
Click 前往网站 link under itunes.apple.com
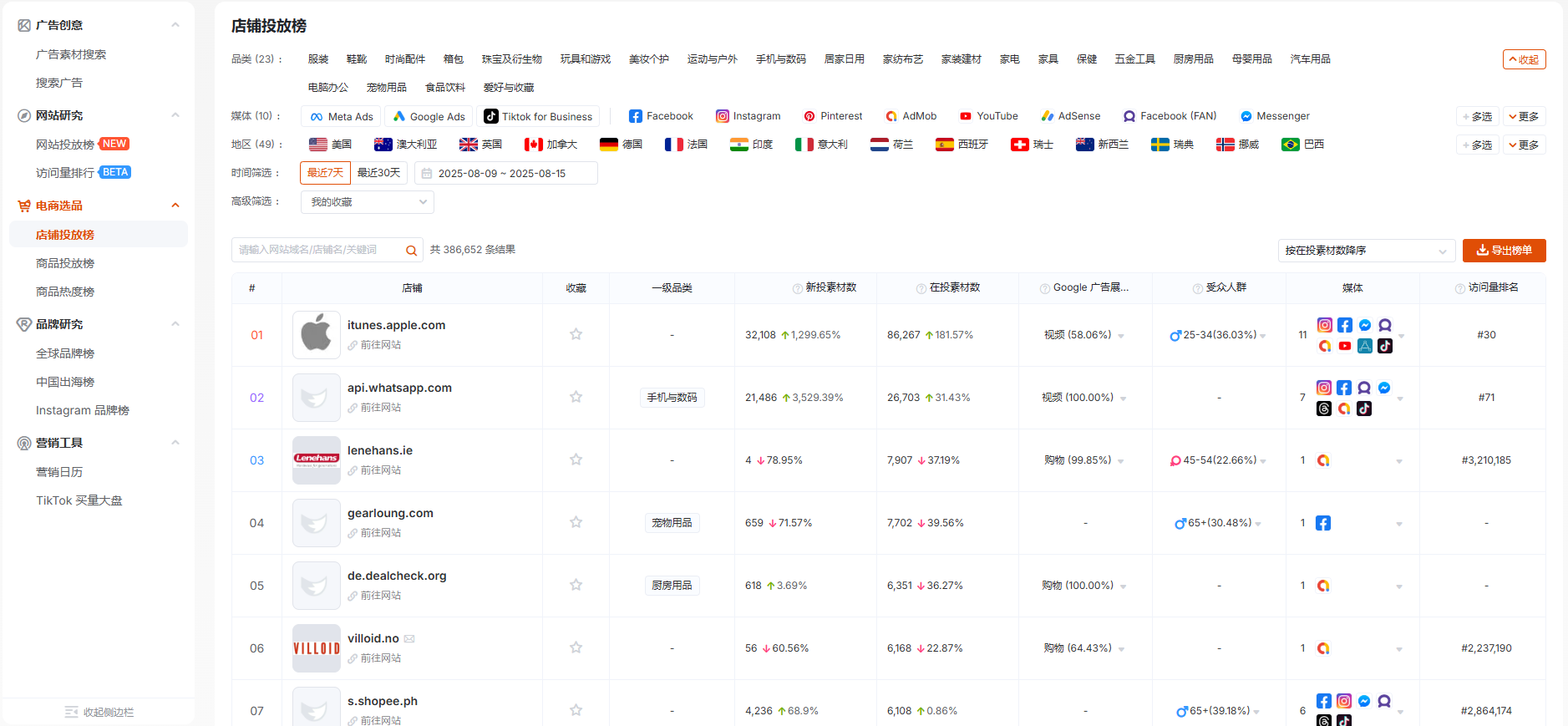click(374, 345)
